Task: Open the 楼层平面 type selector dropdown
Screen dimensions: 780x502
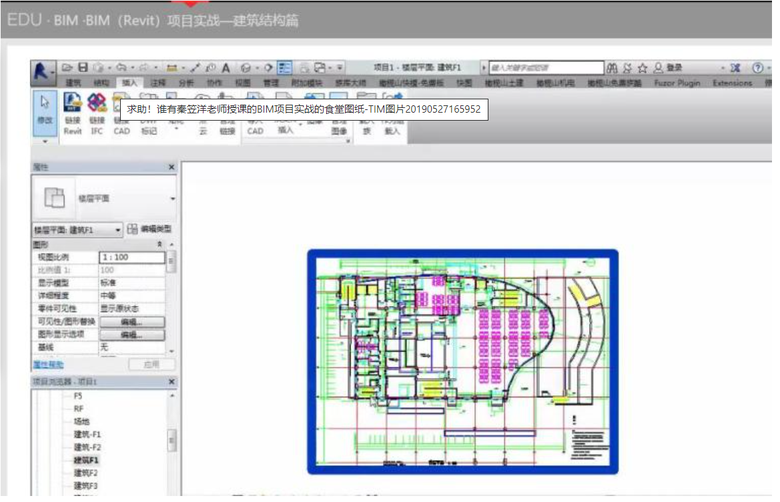Action: (x=172, y=198)
